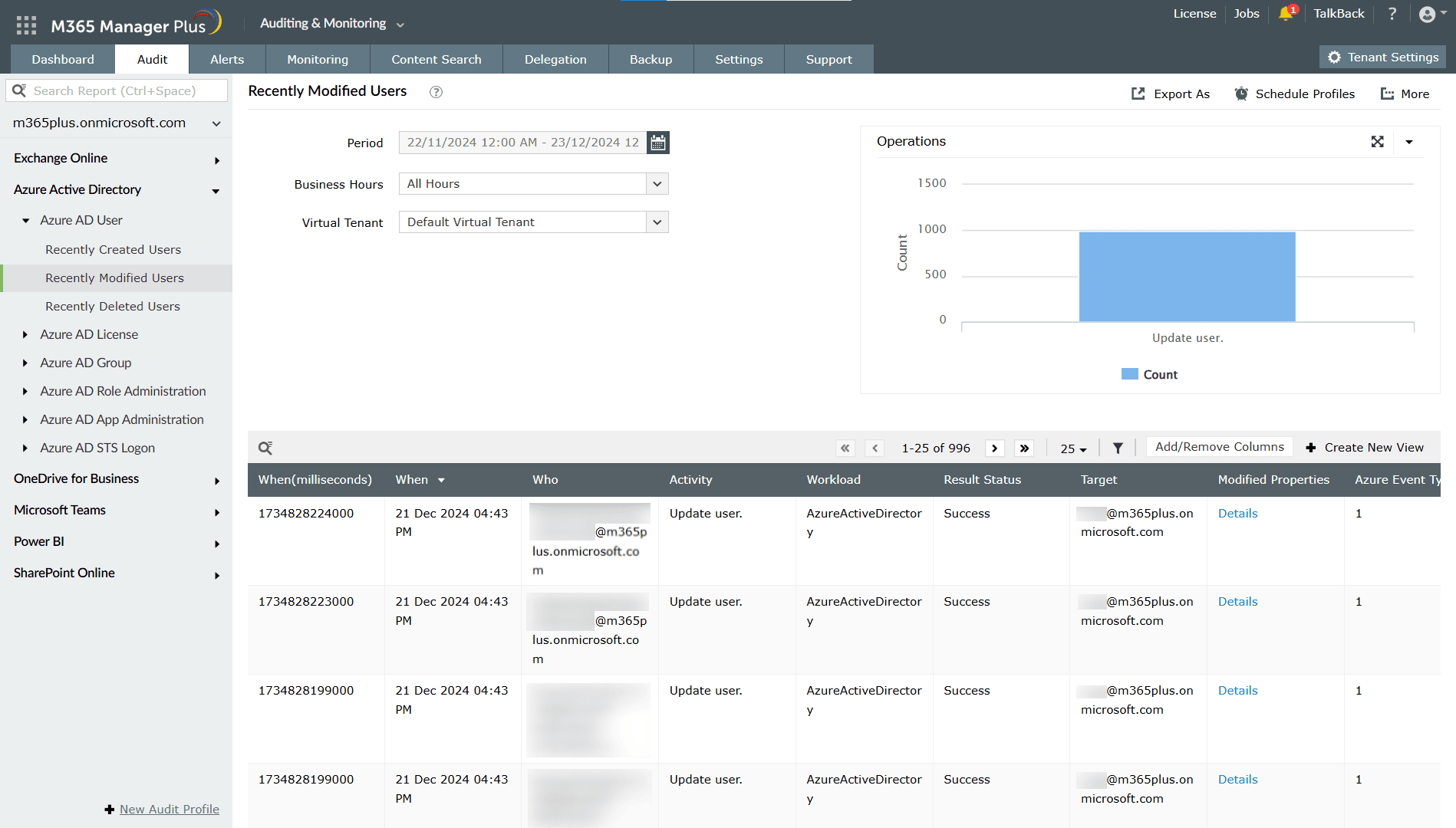Go to previous page of results
The image size is (1456, 828).
click(875, 448)
